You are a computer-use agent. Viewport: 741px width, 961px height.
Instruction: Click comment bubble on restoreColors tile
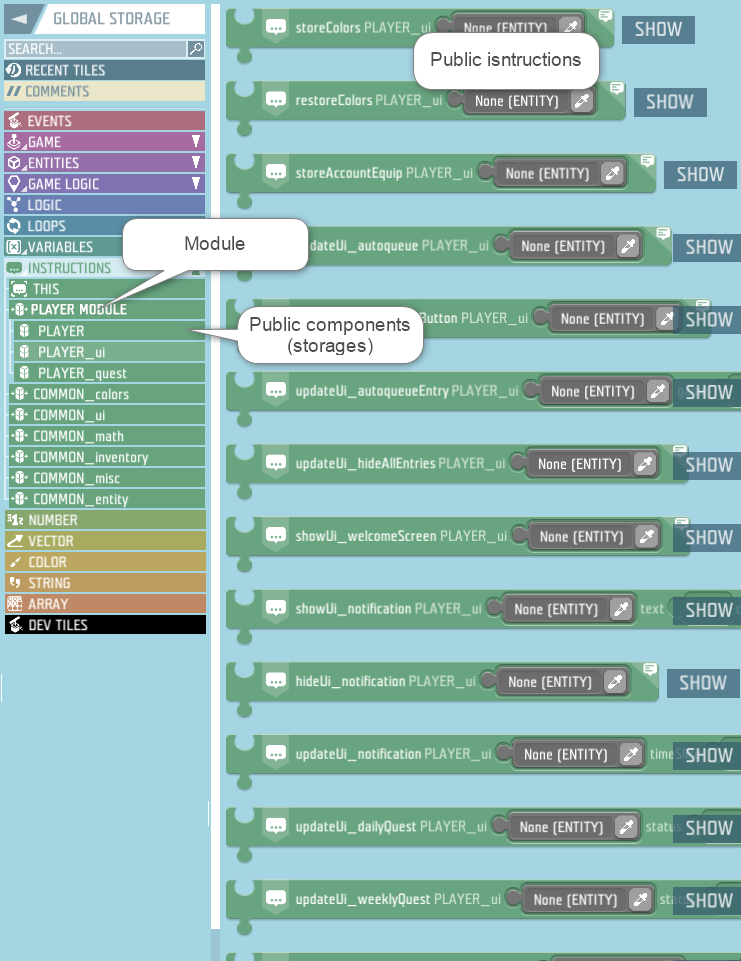617,88
